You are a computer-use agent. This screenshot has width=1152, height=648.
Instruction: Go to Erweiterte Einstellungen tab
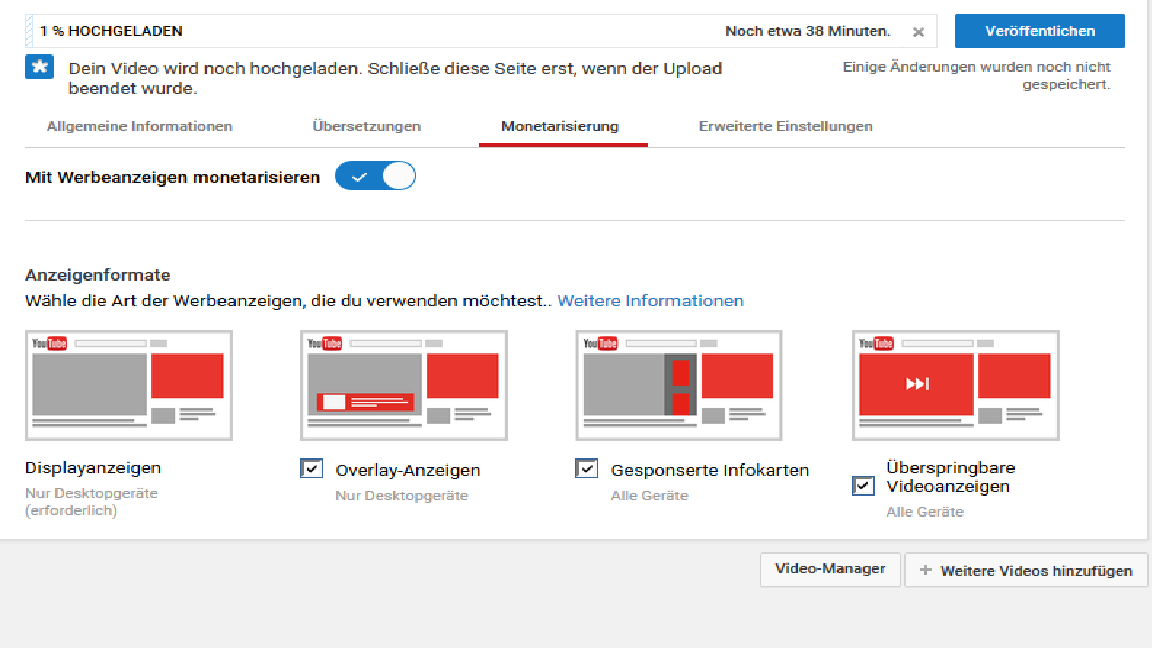pyautogui.click(x=785, y=127)
